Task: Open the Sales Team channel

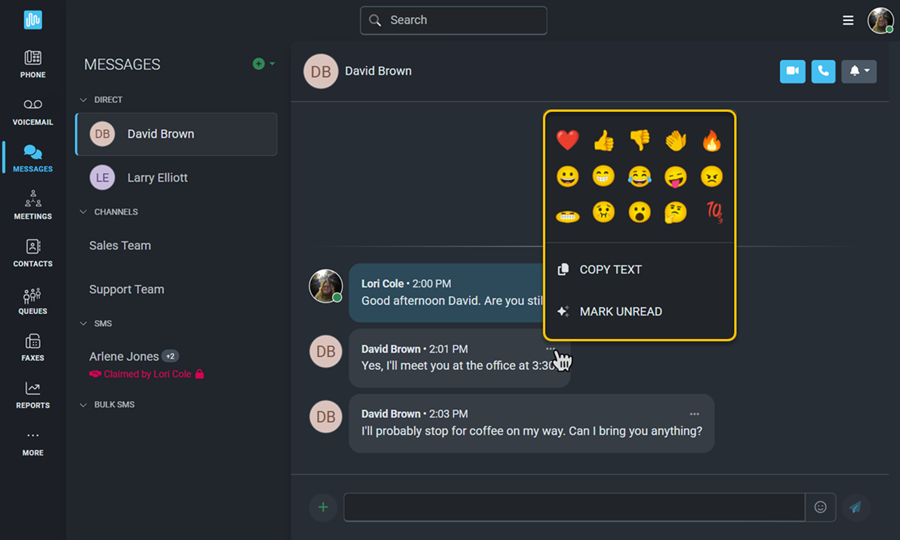Action: (x=120, y=246)
